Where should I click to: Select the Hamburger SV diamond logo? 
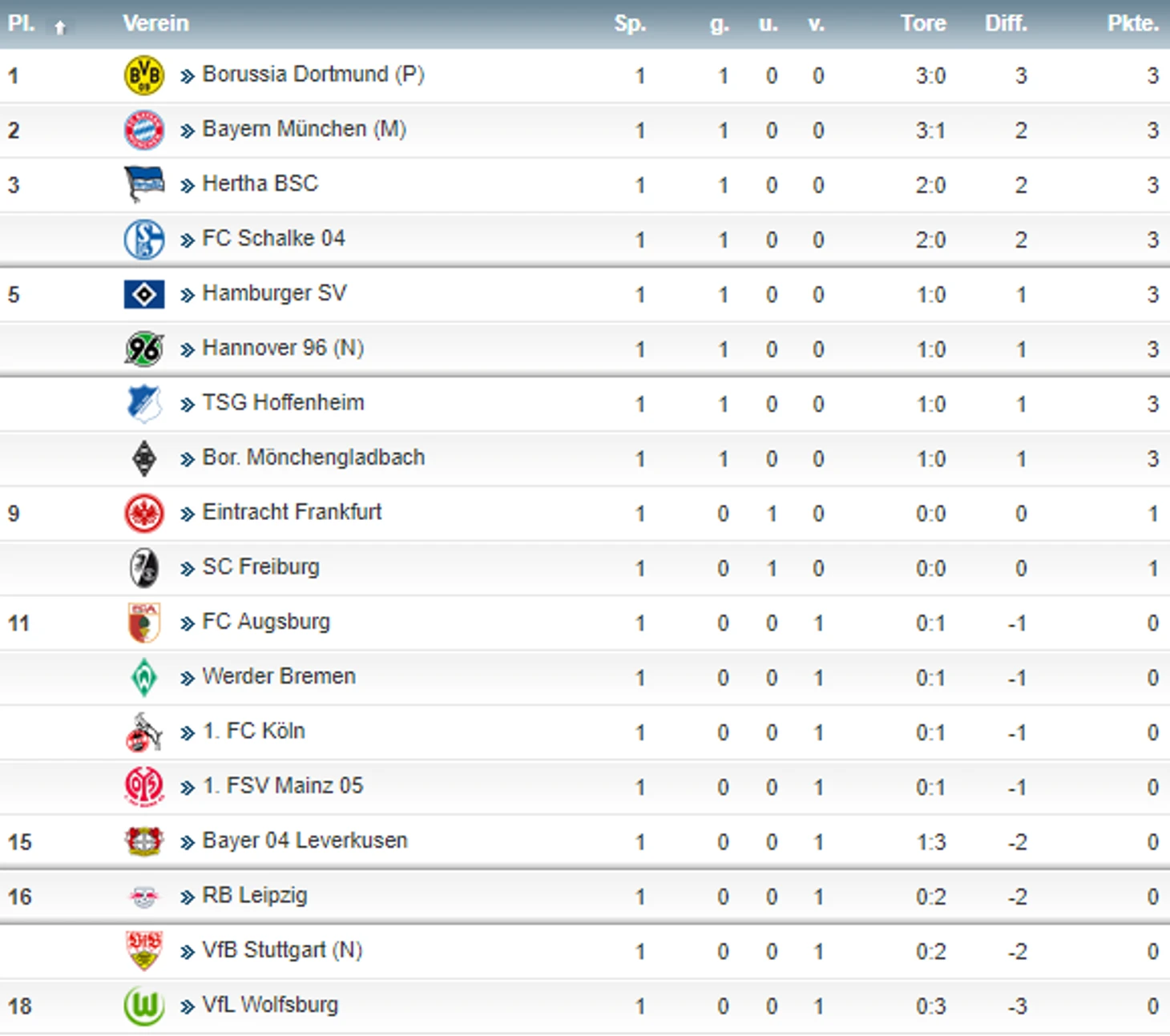point(144,295)
